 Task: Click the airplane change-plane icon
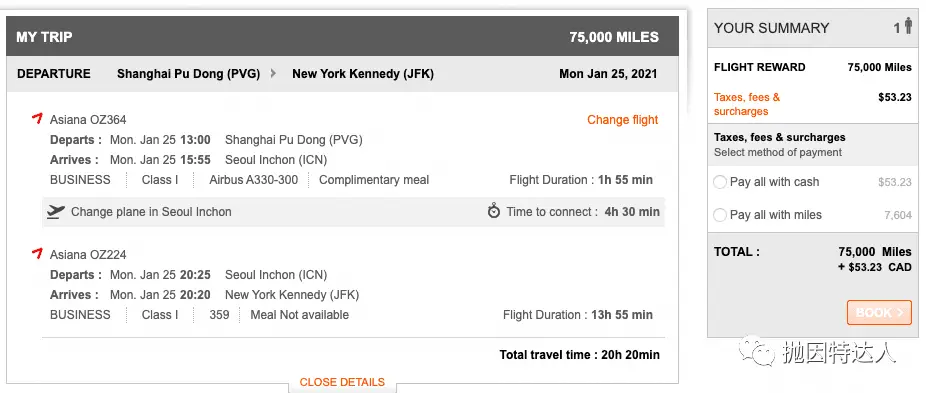point(56,212)
